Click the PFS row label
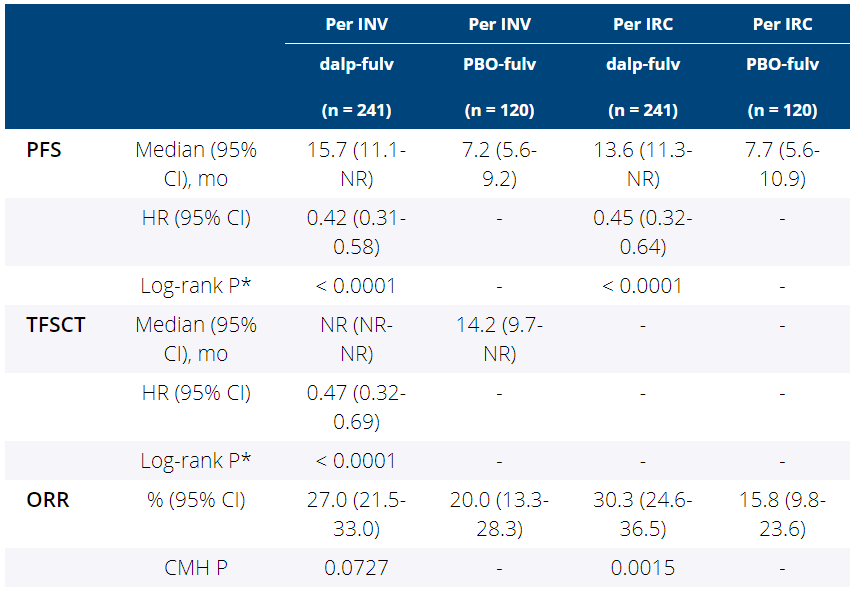This screenshot has width=856, height=593. pos(43,151)
